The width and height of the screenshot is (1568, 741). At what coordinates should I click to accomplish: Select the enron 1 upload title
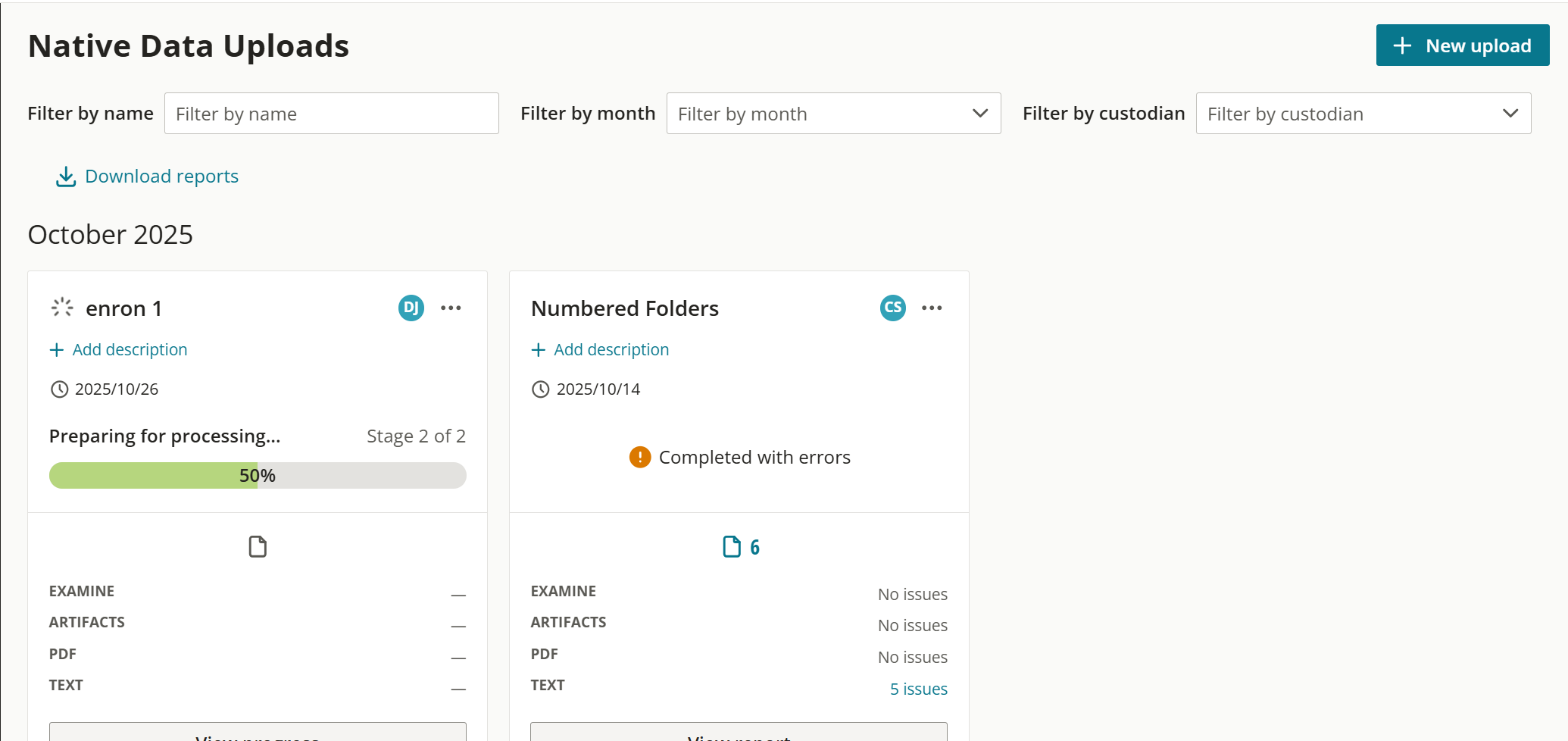click(124, 308)
